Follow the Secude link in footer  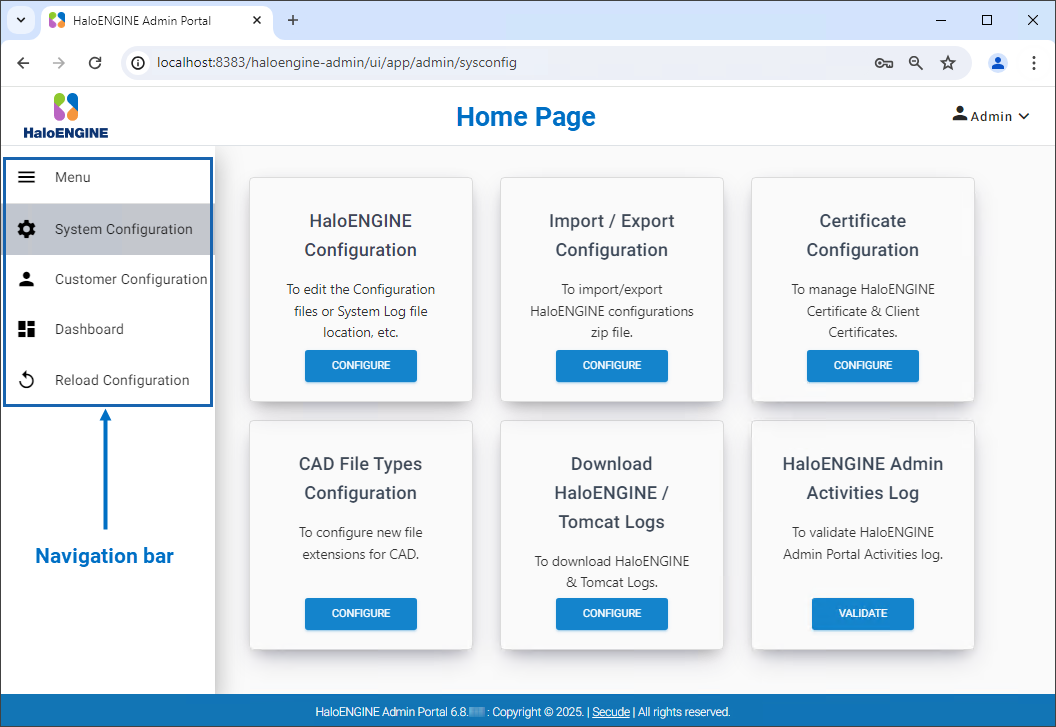pos(610,712)
